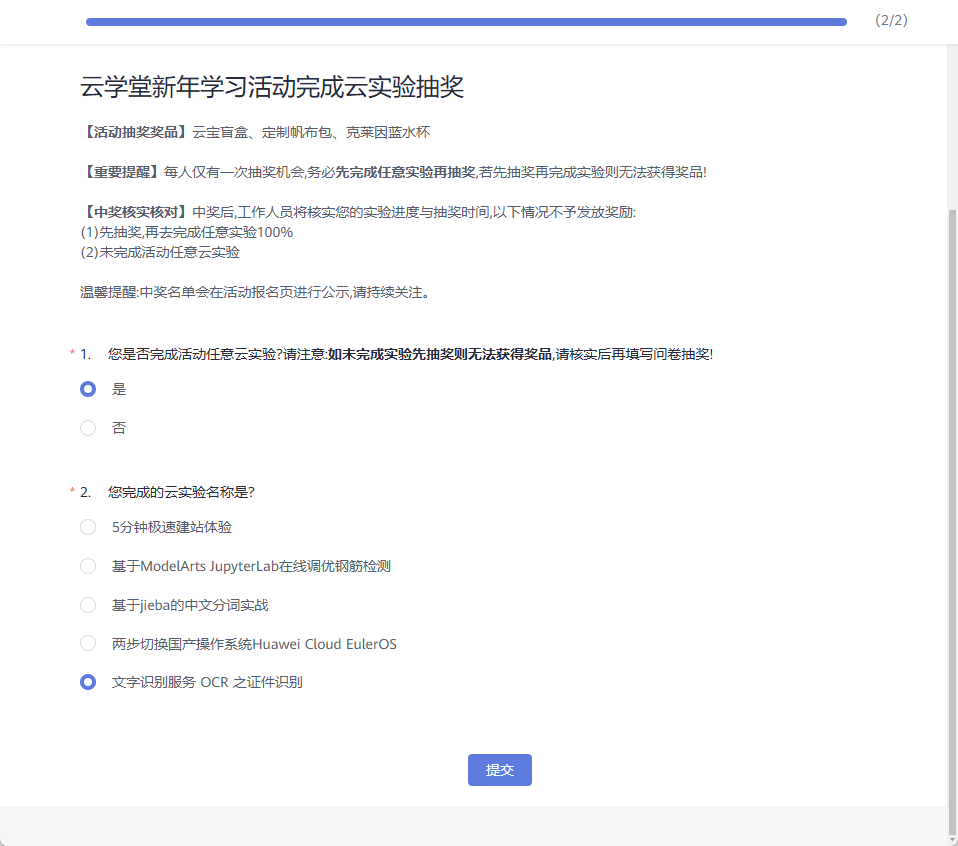Choose 否 for question one
The width and height of the screenshot is (958, 846).
coord(88,428)
